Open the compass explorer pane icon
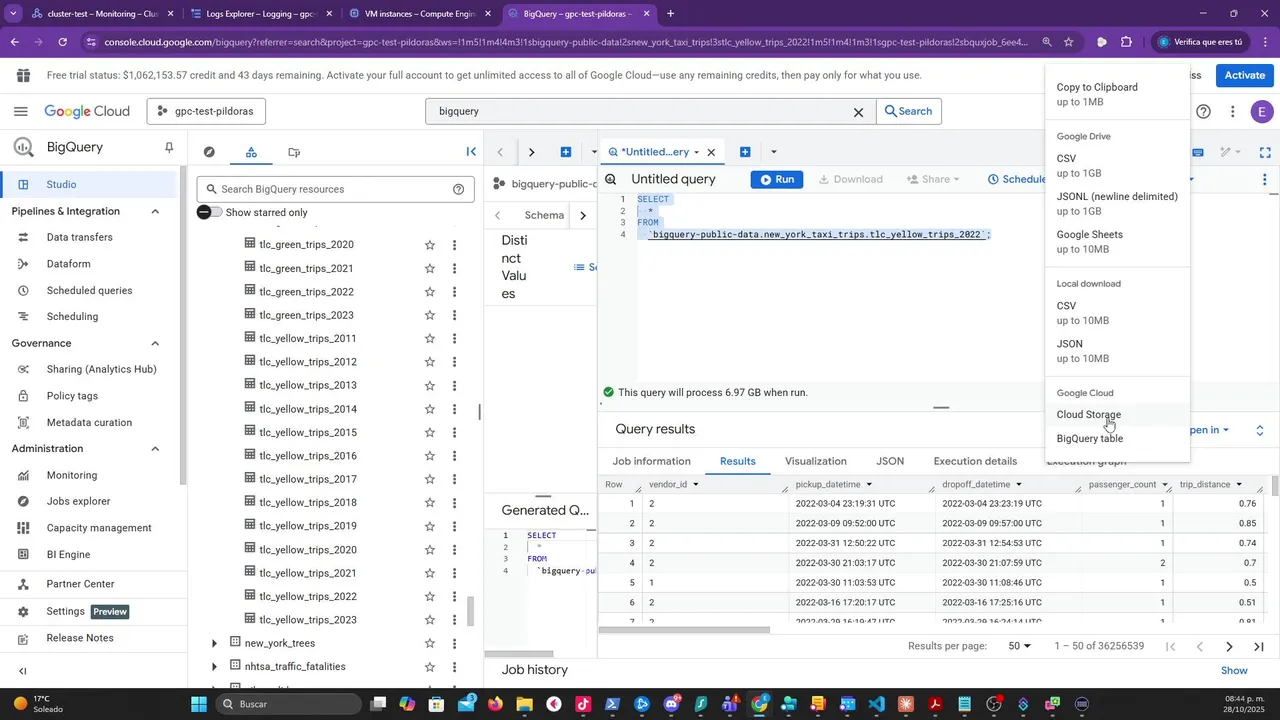Viewport: 1280px width, 720px height. 209,152
